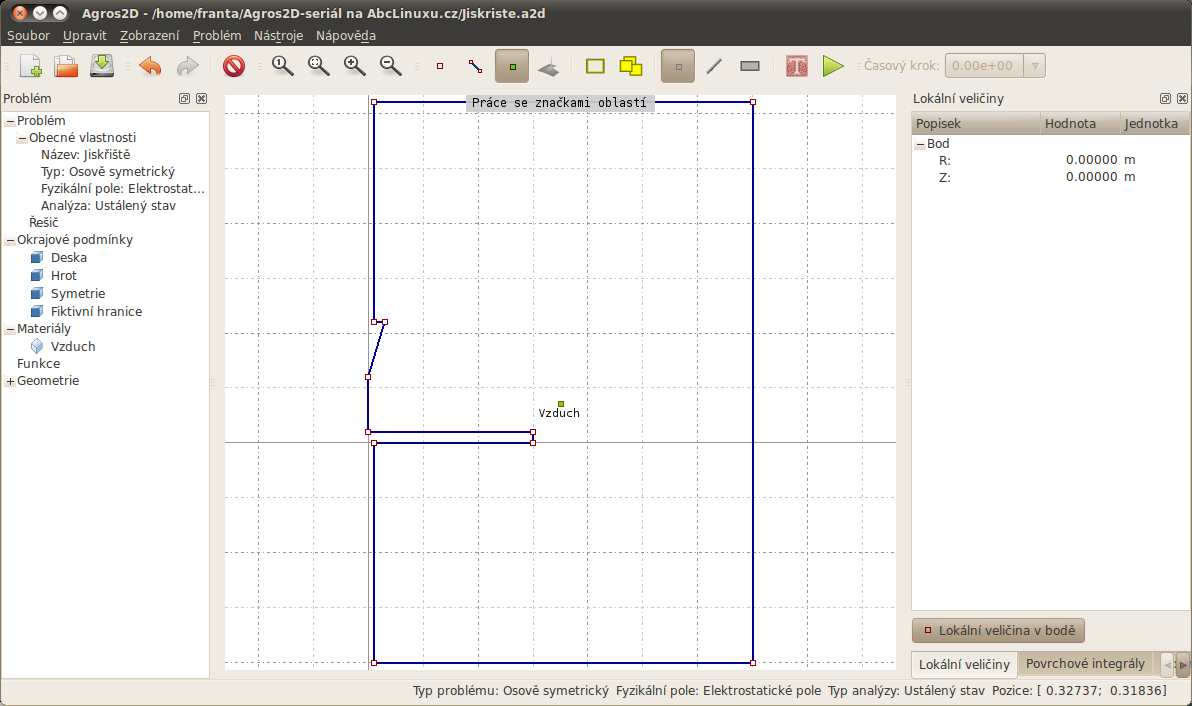Click the red mesh area icon

pyautogui.click(x=797, y=66)
